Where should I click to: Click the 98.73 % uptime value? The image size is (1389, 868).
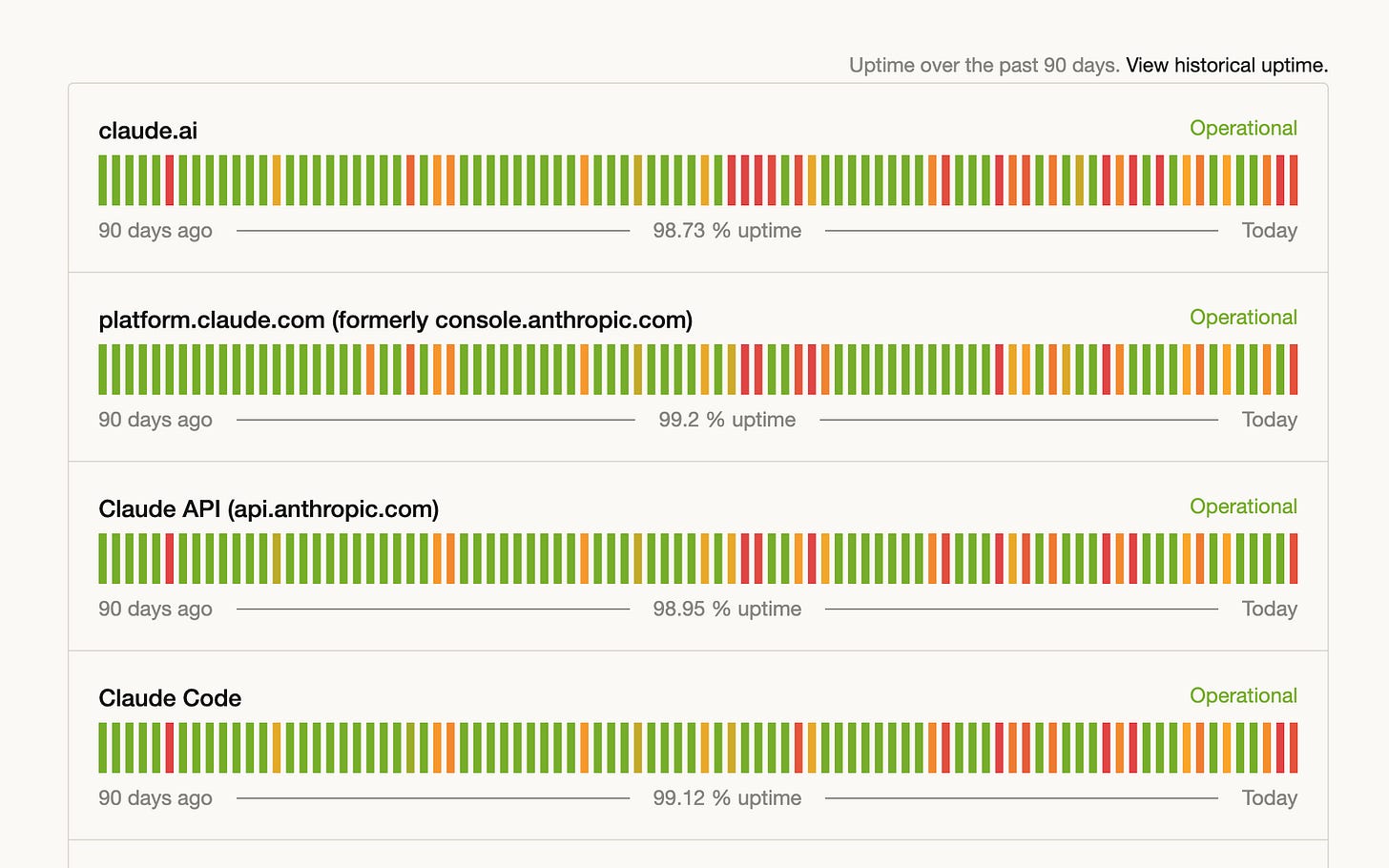click(x=727, y=231)
